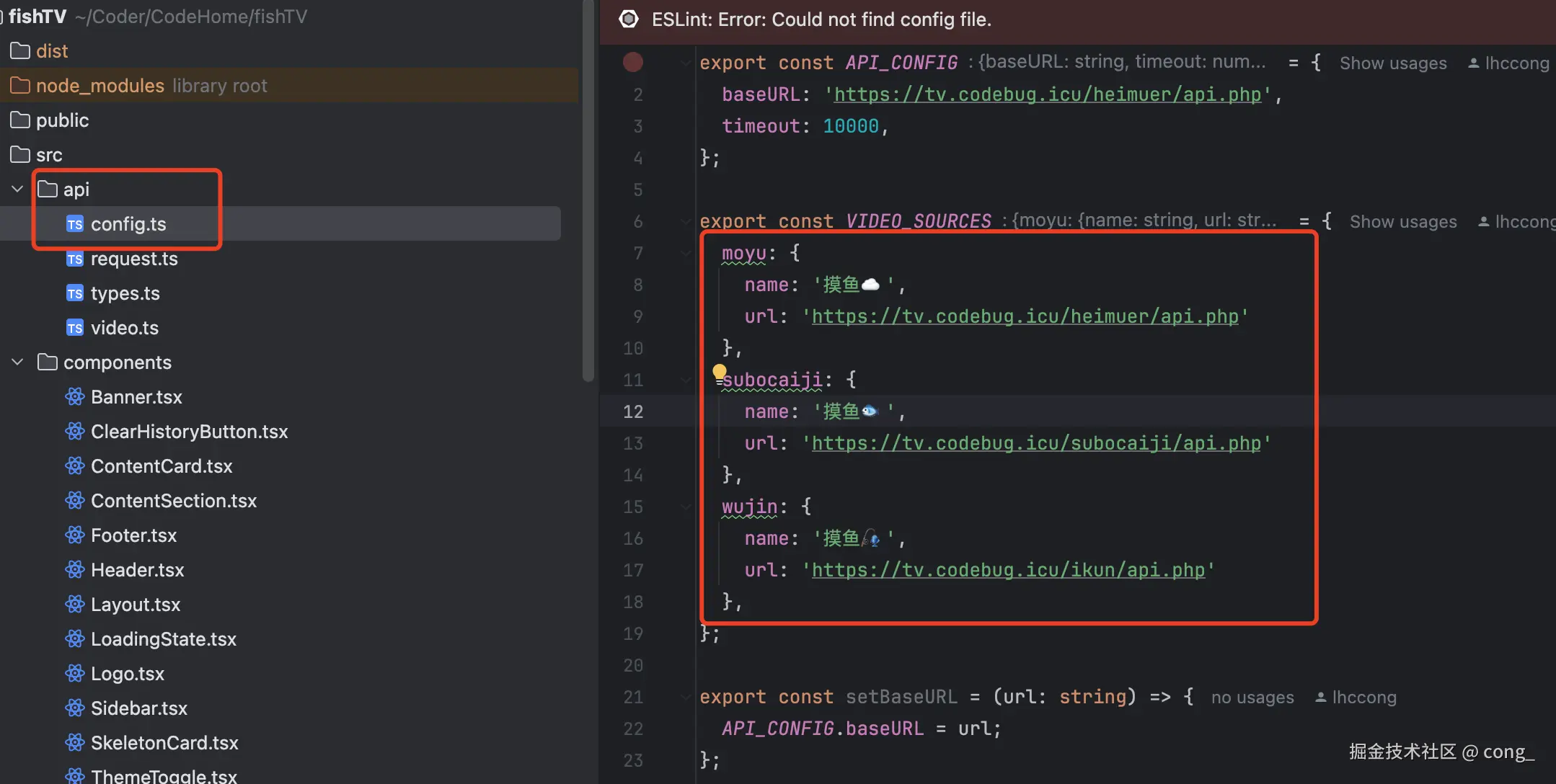The width and height of the screenshot is (1556, 784).
Task: Click the yellow lightbulb intention icon
Action: 719,372
